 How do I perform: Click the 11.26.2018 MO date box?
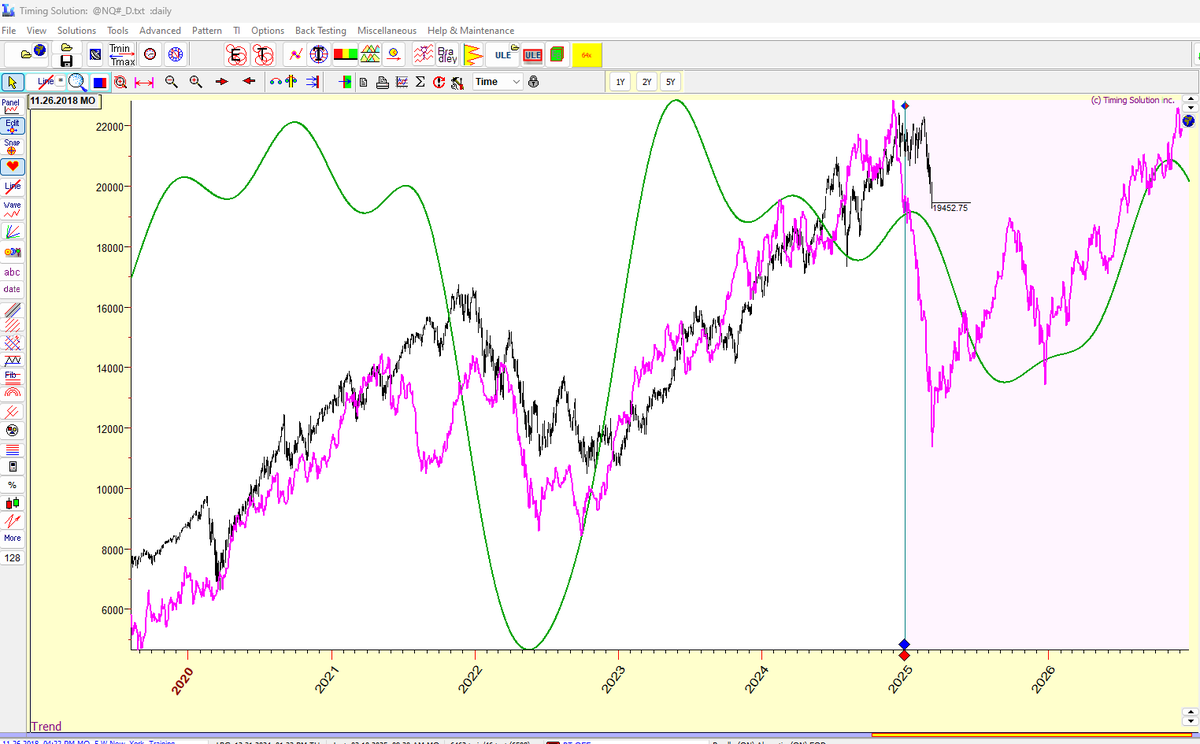click(x=63, y=101)
